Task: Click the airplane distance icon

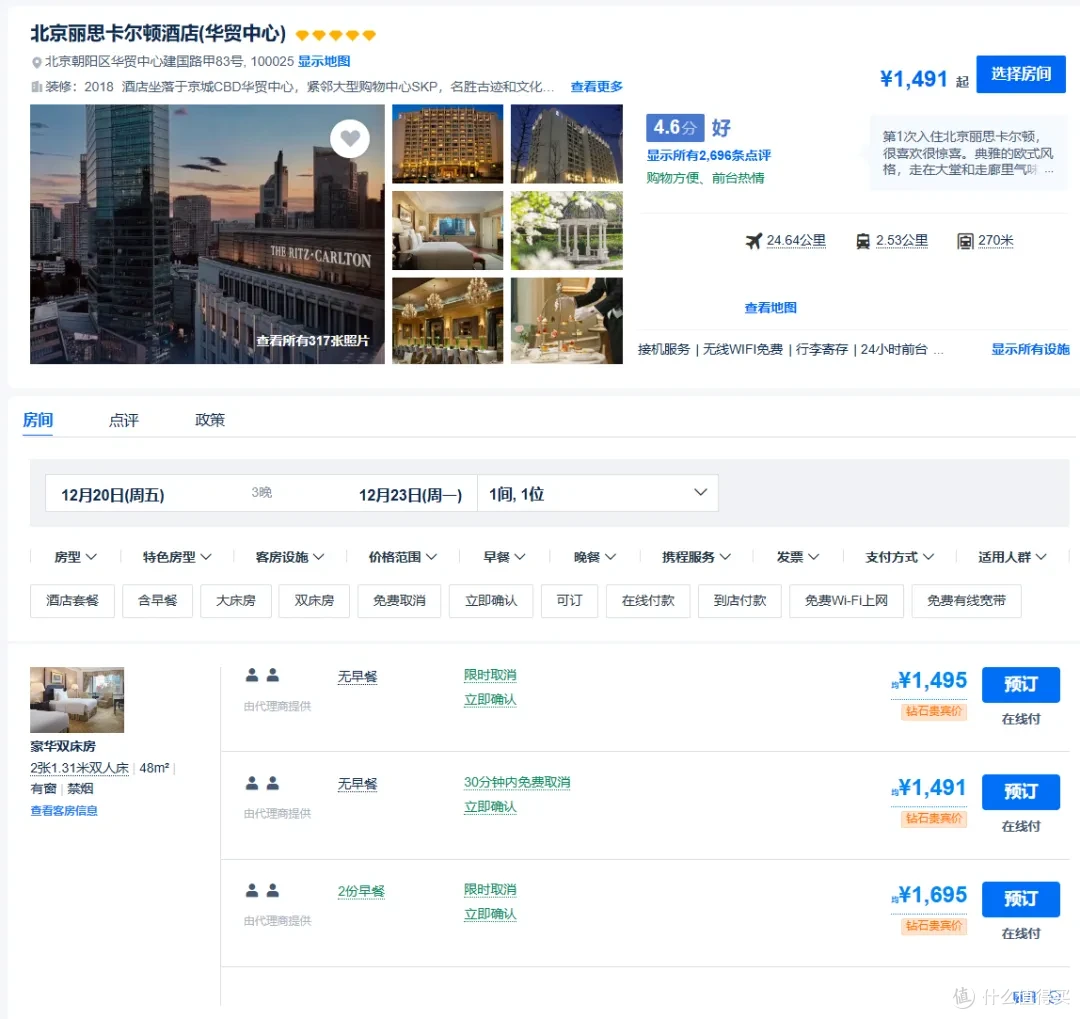Action: pyautogui.click(x=754, y=240)
